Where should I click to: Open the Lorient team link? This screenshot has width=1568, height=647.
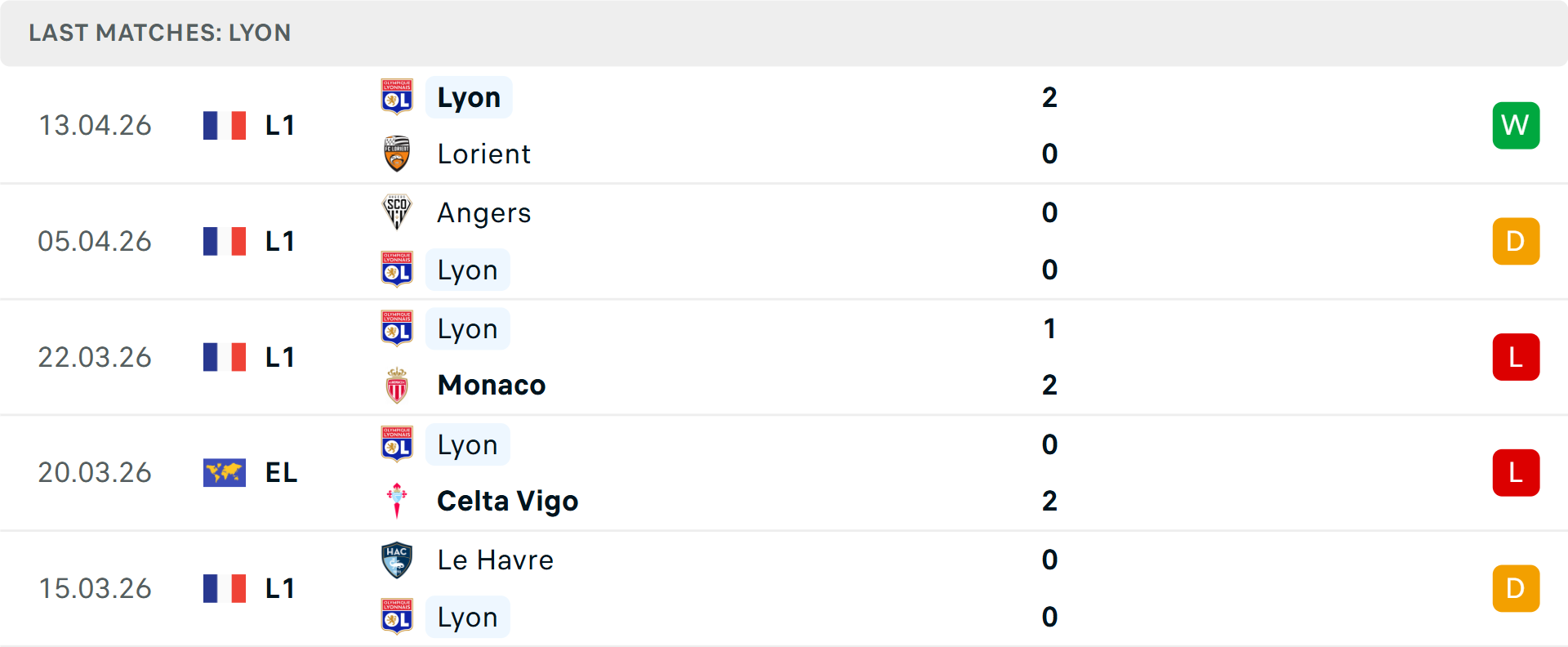click(483, 154)
